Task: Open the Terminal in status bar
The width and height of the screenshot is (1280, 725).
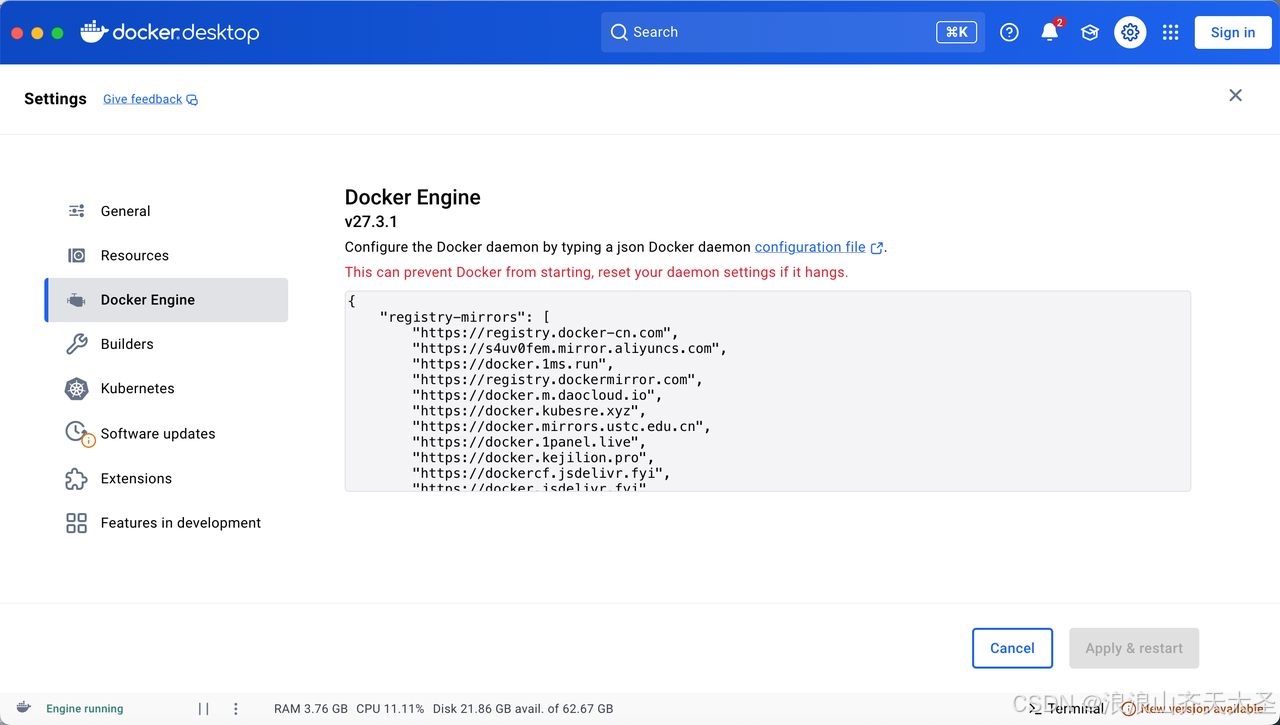Action: [1067, 708]
